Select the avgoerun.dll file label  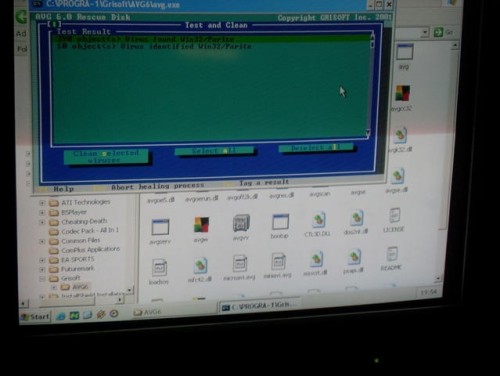202,199
